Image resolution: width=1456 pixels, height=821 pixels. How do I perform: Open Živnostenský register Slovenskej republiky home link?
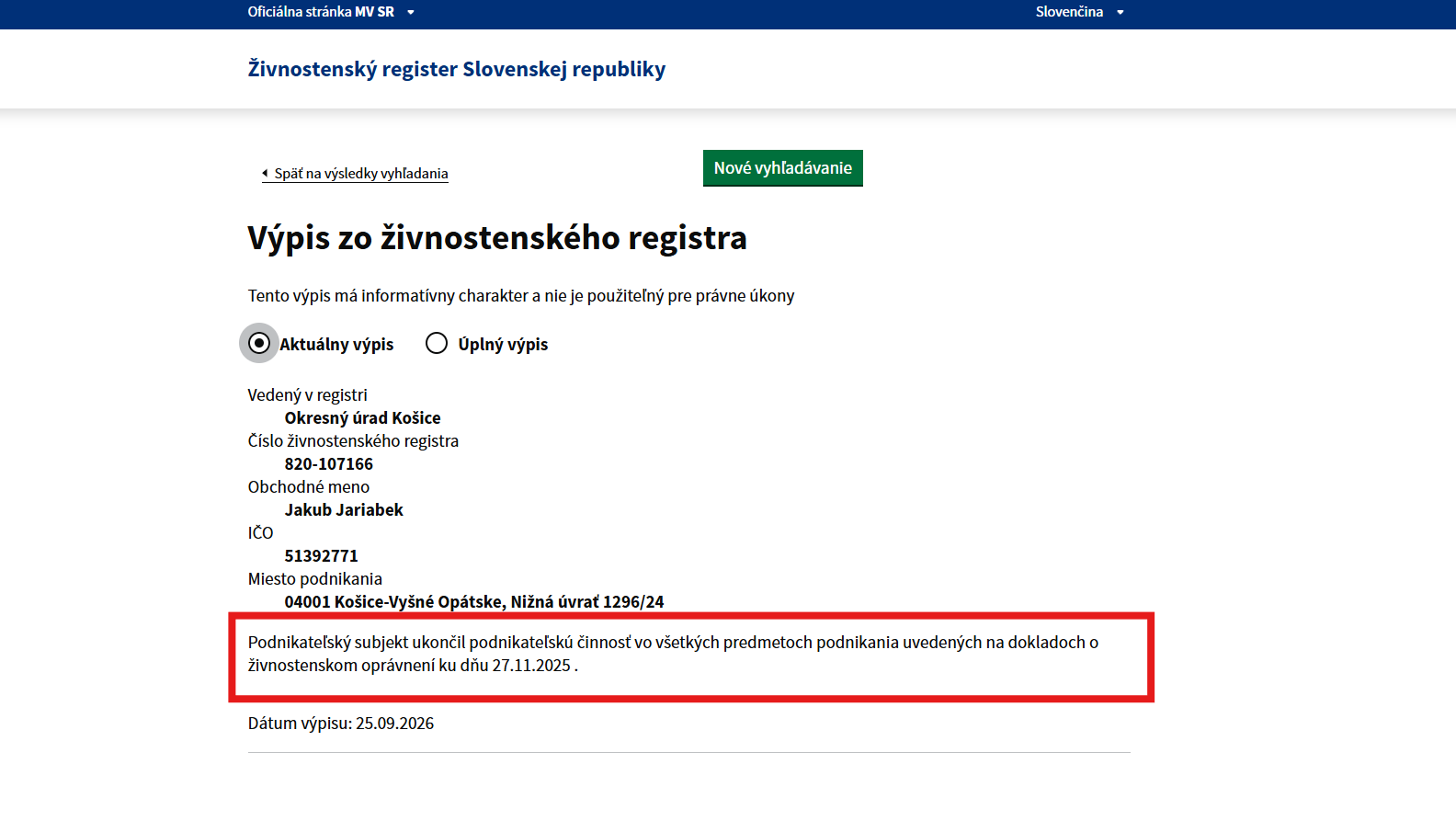(x=457, y=69)
